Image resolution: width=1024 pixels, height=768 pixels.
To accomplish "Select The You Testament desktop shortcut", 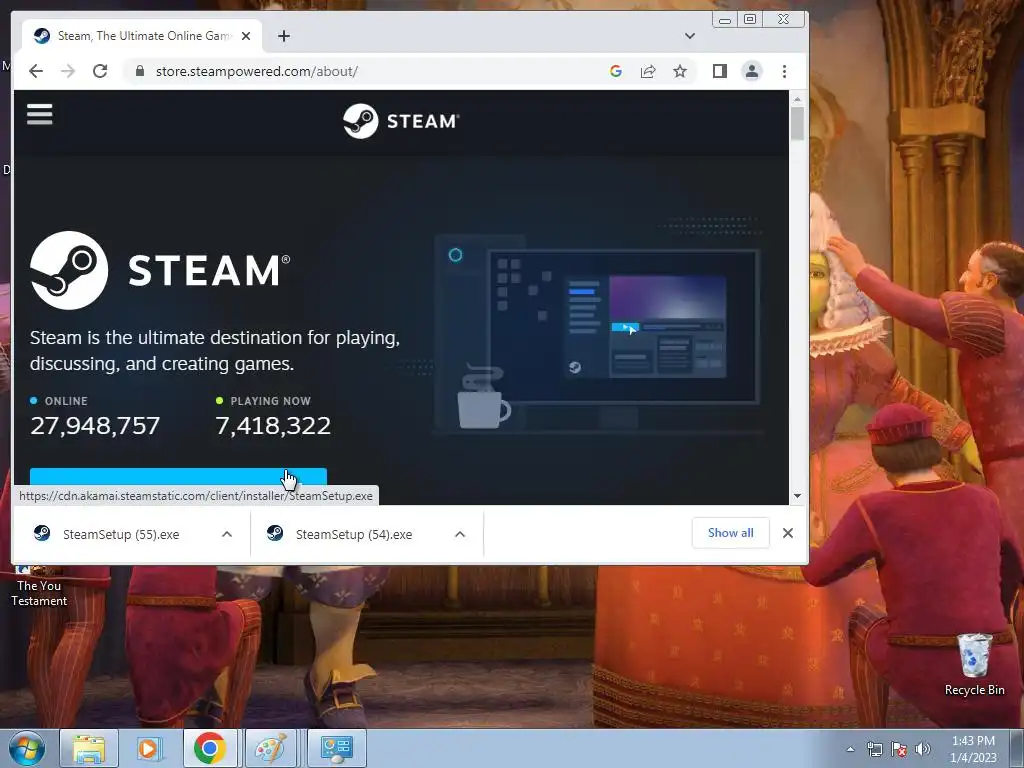I will pos(39,586).
